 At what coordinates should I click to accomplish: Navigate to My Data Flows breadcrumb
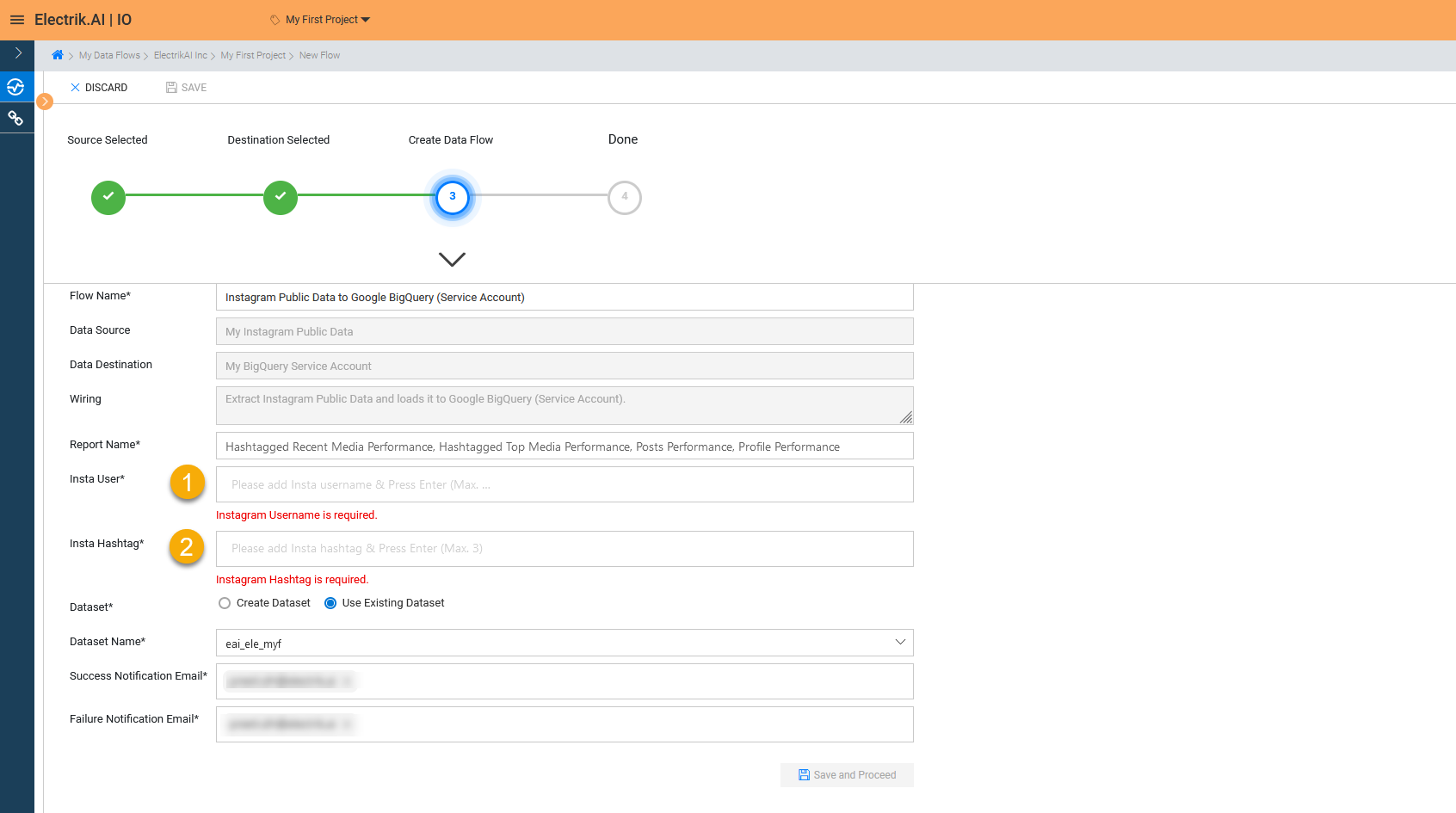(109, 54)
